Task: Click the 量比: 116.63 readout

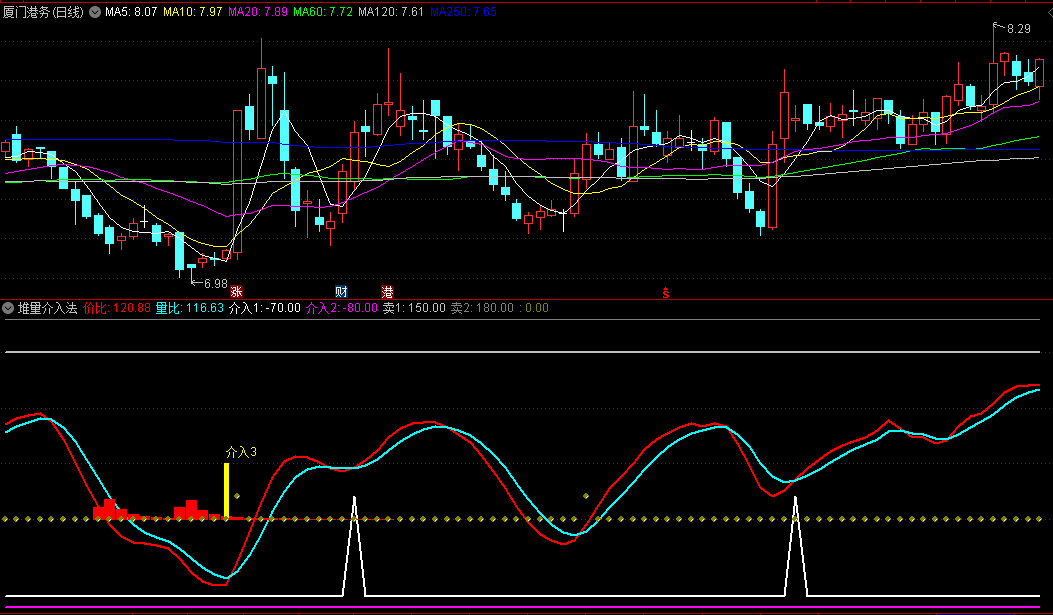Action: point(190,308)
